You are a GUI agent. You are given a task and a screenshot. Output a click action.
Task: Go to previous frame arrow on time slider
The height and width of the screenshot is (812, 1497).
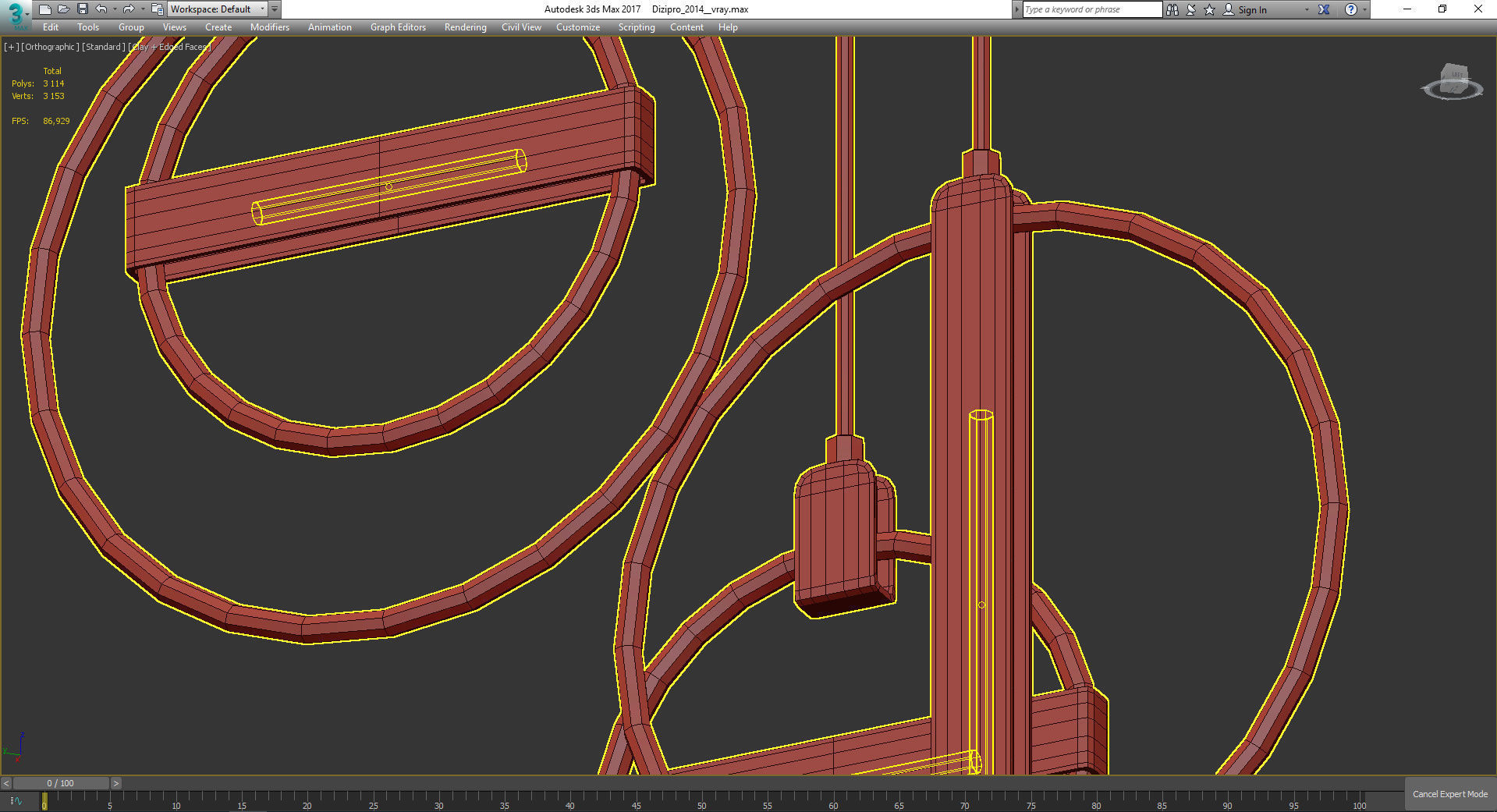[x=6, y=783]
